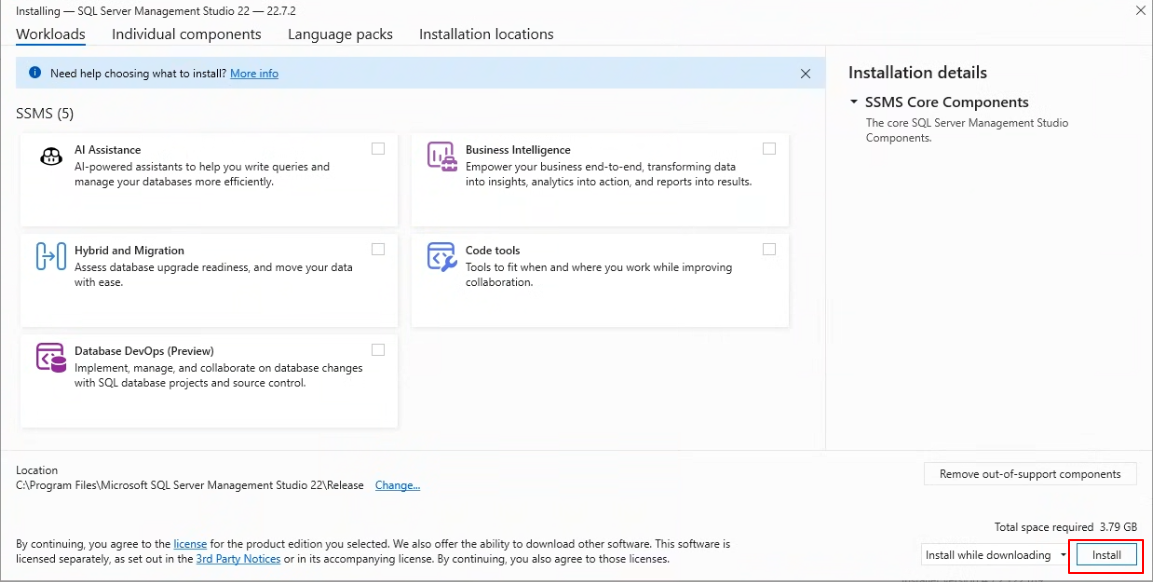The image size is (1153, 582).
Task: Click the AI Assistance title text
Action: point(107,149)
